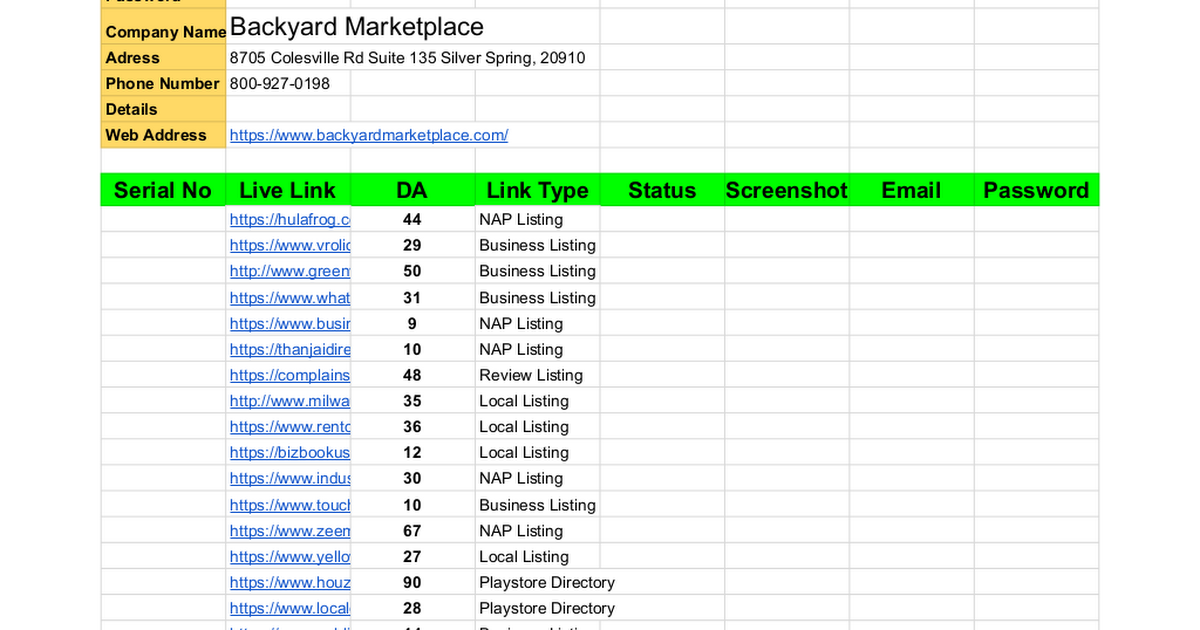Select the DA value 31 cell
1200x630 pixels.
(x=412, y=297)
